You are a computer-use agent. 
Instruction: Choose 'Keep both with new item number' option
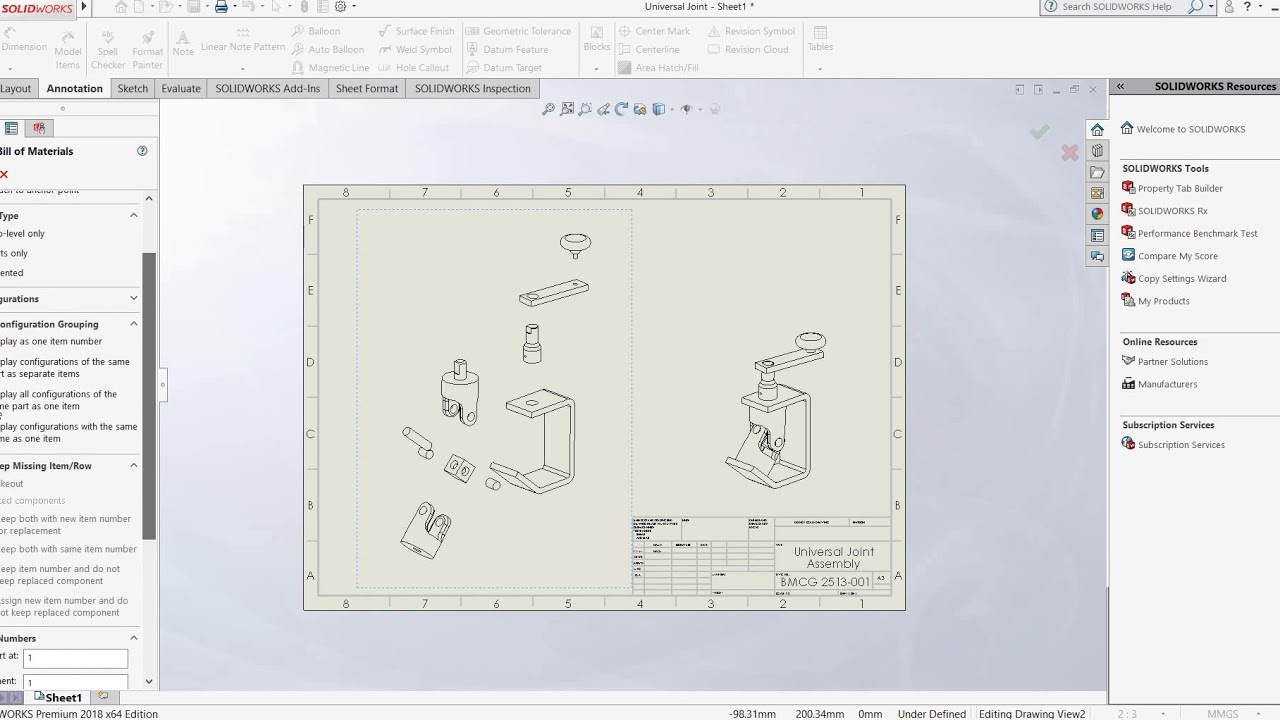65,525
